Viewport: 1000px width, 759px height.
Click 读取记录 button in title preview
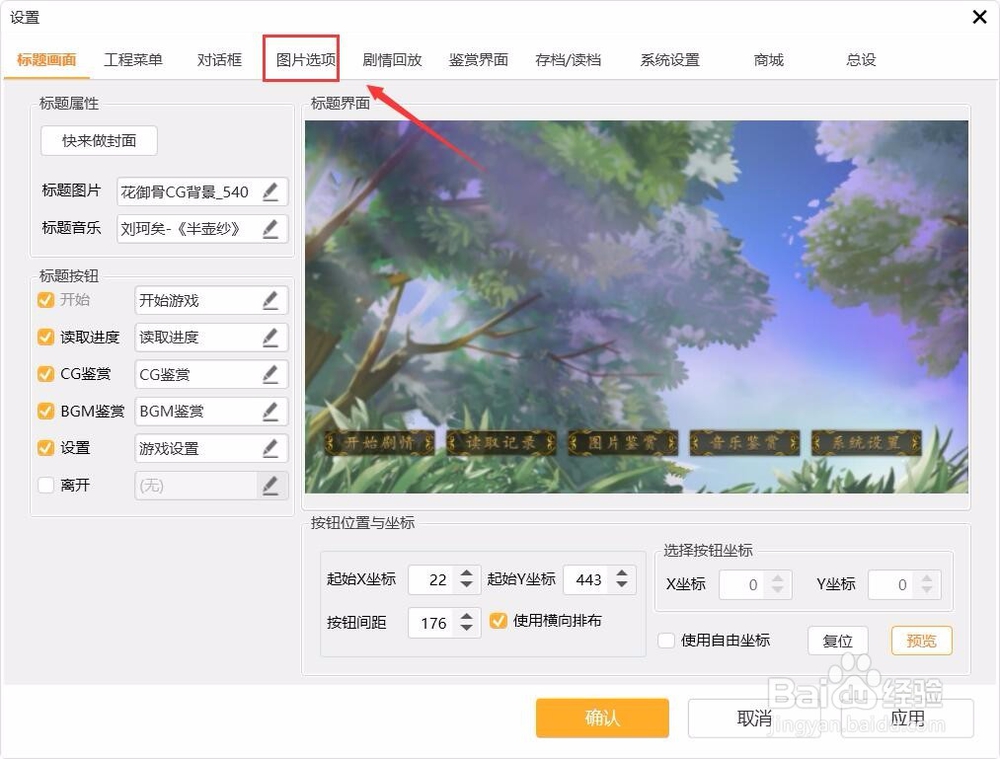(501, 442)
